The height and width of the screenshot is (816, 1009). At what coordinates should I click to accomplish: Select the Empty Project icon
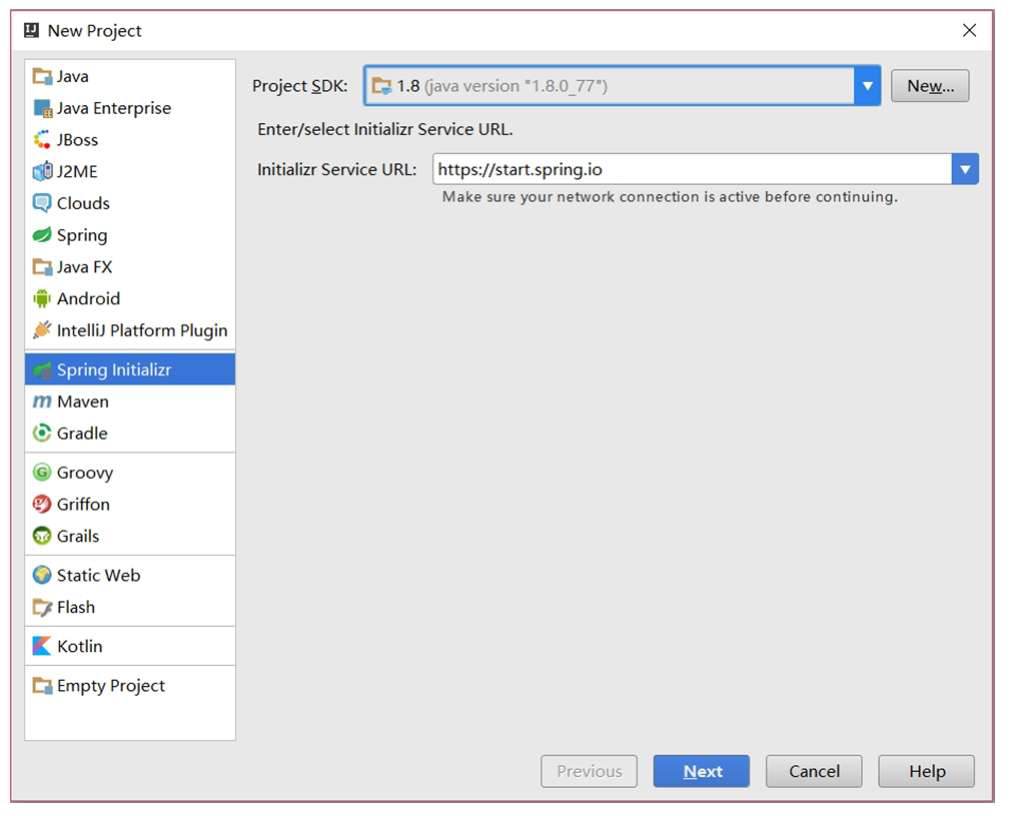[42, 685]
